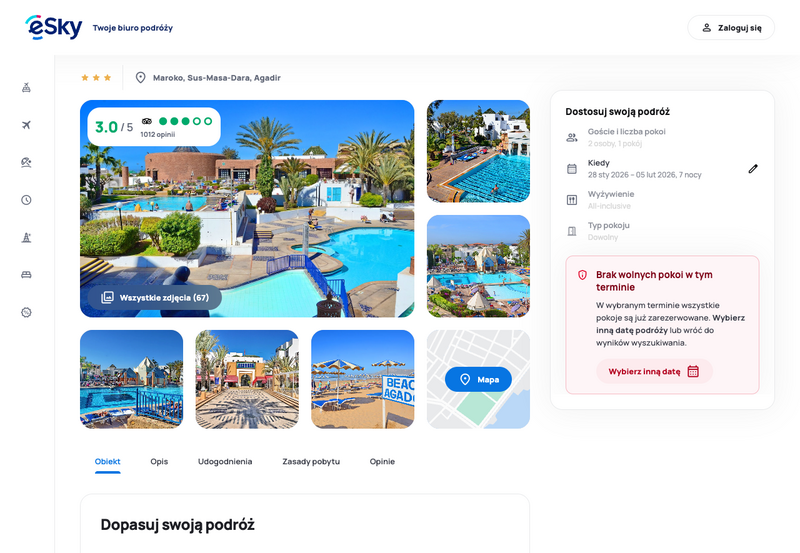Log in via Zaloguj się button
This screenshot has width=800, height=553.
pos(731,28)
